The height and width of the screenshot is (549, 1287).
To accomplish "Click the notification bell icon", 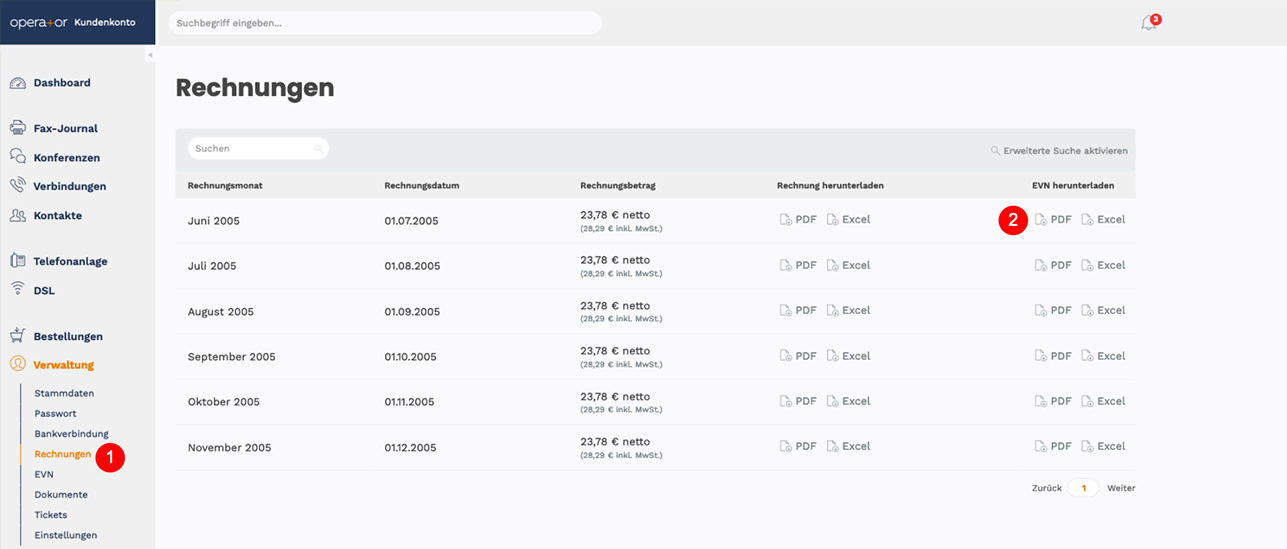I will 1148,23.
